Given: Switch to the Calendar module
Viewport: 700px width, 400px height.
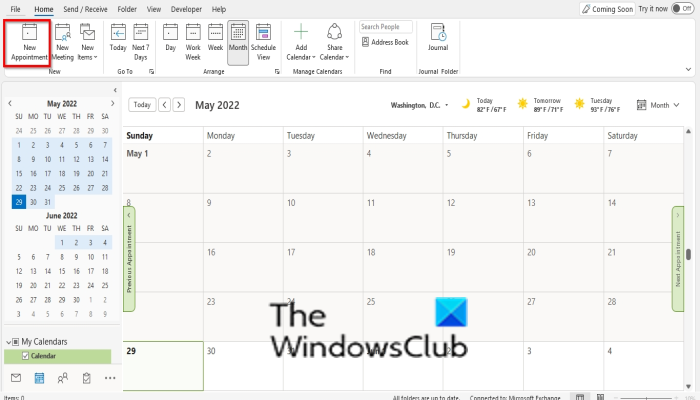Looking at the screenshot, I should (39, 378).
